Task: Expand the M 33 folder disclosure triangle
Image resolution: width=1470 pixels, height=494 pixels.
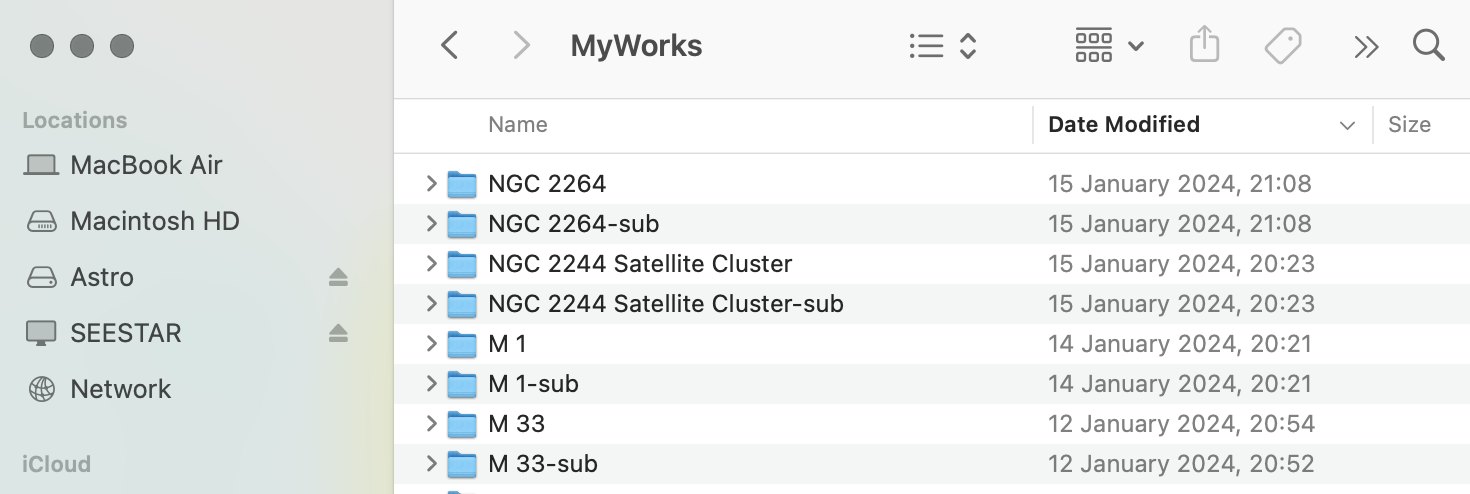Action: tap(431, 423)
